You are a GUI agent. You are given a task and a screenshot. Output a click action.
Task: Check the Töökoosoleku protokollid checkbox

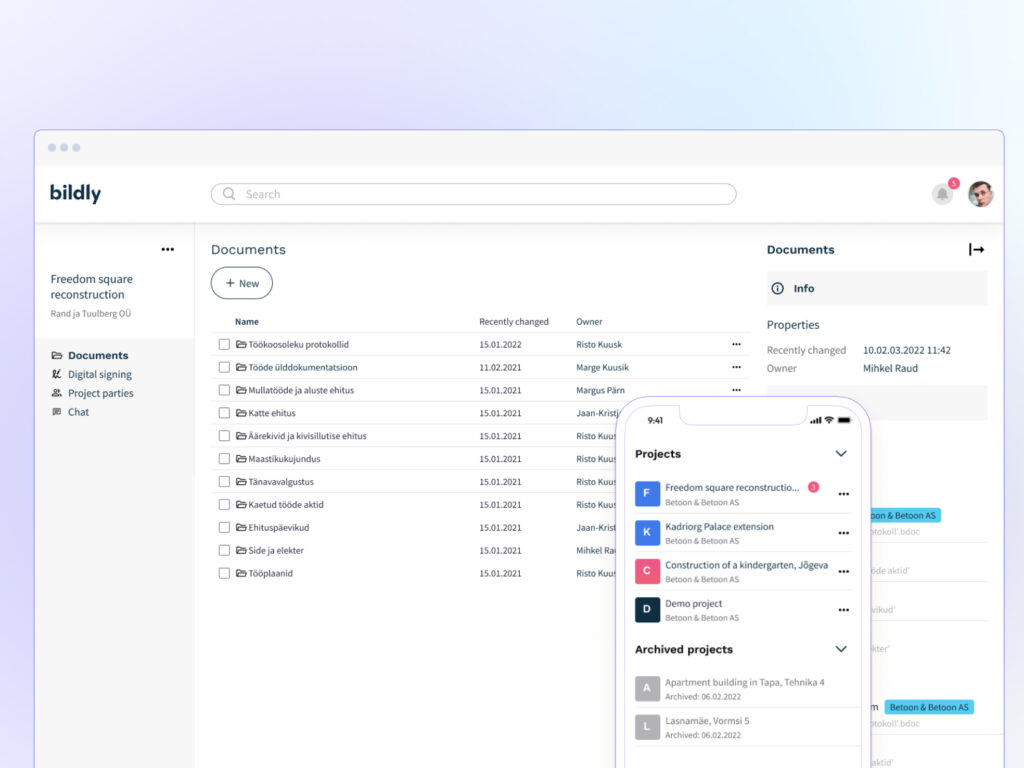pos(223,343)
